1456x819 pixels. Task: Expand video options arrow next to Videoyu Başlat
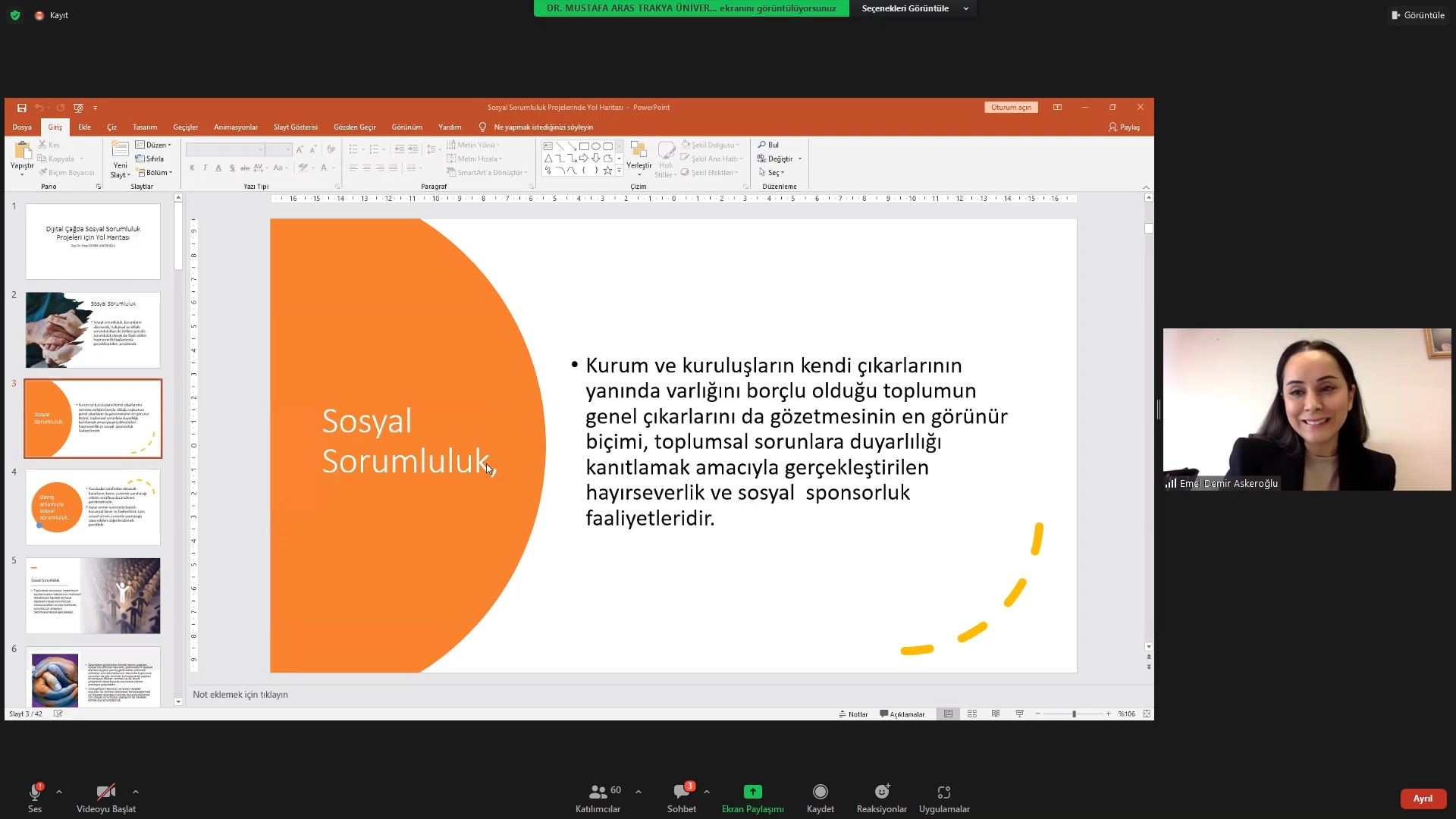pyautogui.click(x=136, y=792)
